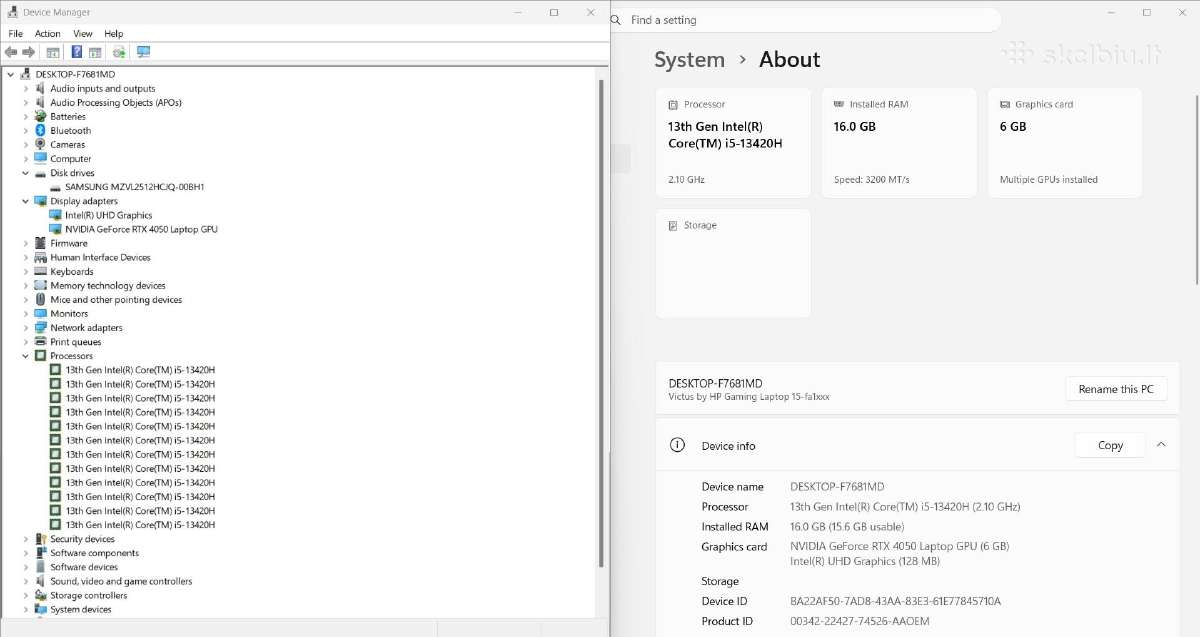Click the Rename this PC button
Viewport: 1200px width, 637px height.
(1116, 389)
